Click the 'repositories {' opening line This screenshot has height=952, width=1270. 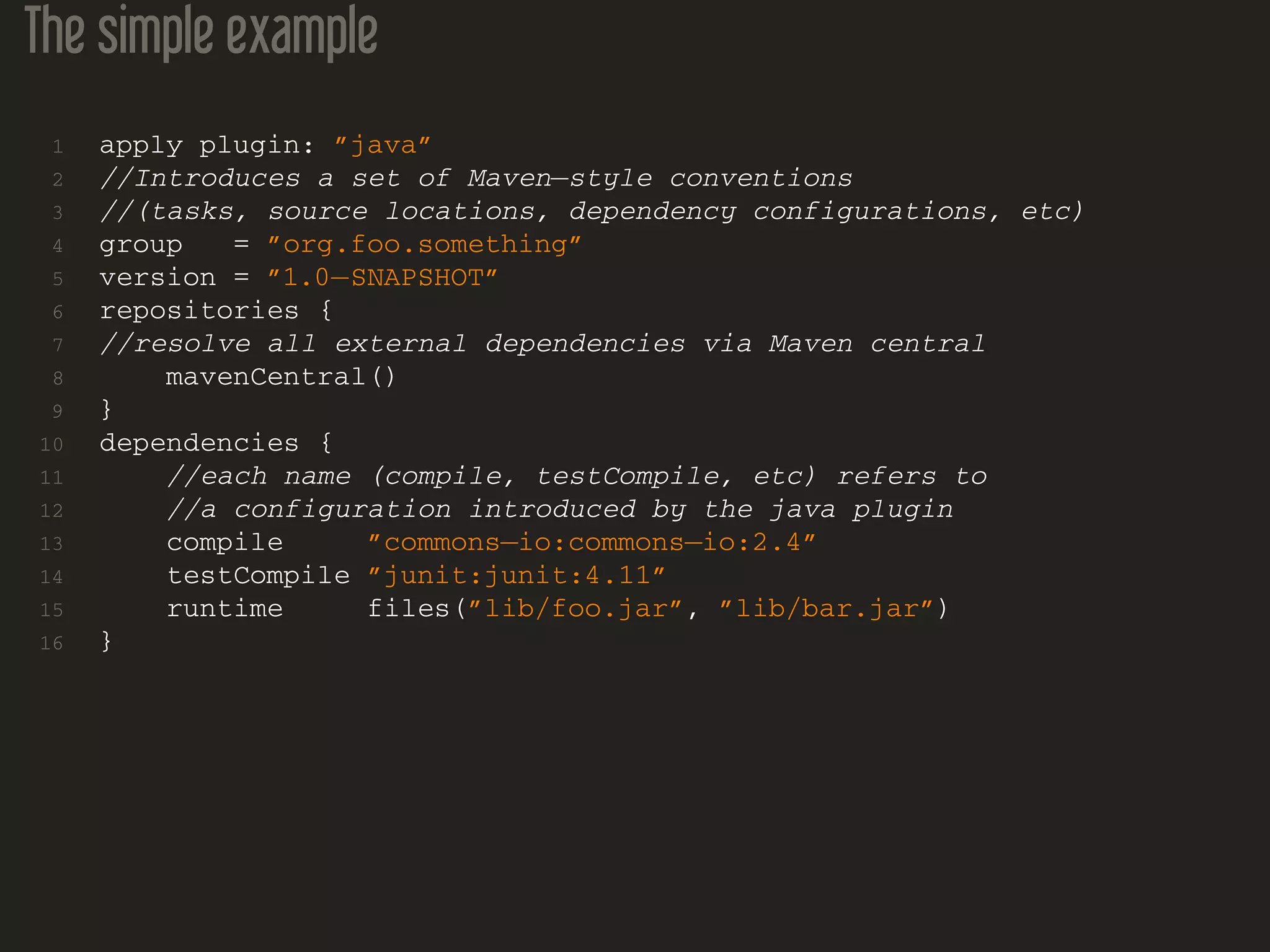pos(216,311)
